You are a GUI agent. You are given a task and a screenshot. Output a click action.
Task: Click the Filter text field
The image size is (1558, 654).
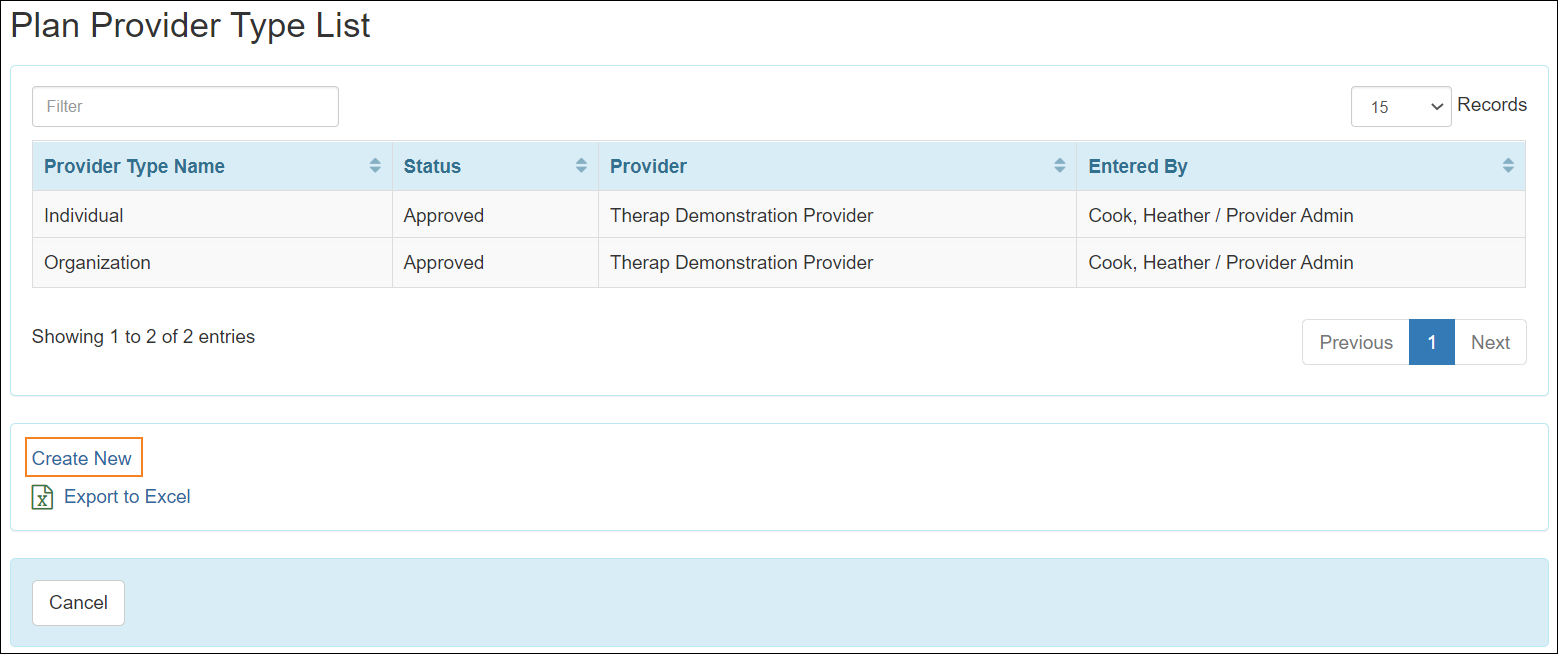coord(185,106)
